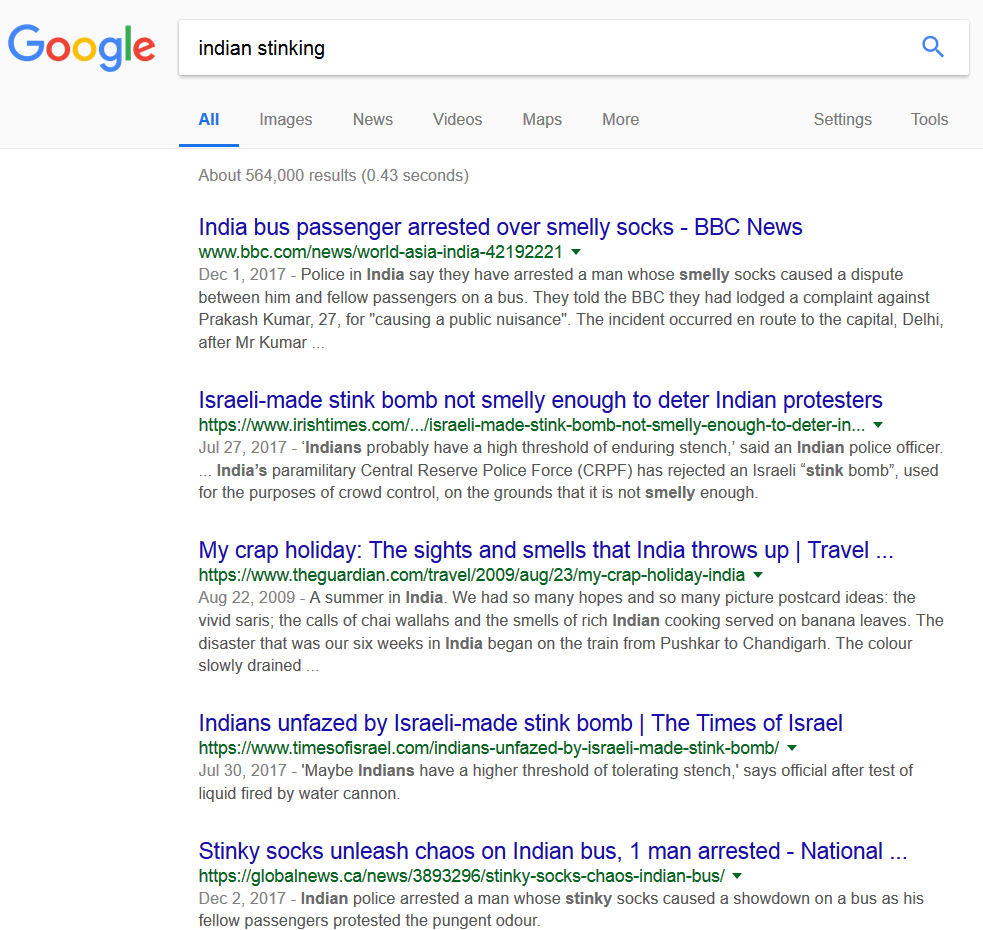Open BBC News smelly socks result
This screenshot has width=983, height=930.
500,227
